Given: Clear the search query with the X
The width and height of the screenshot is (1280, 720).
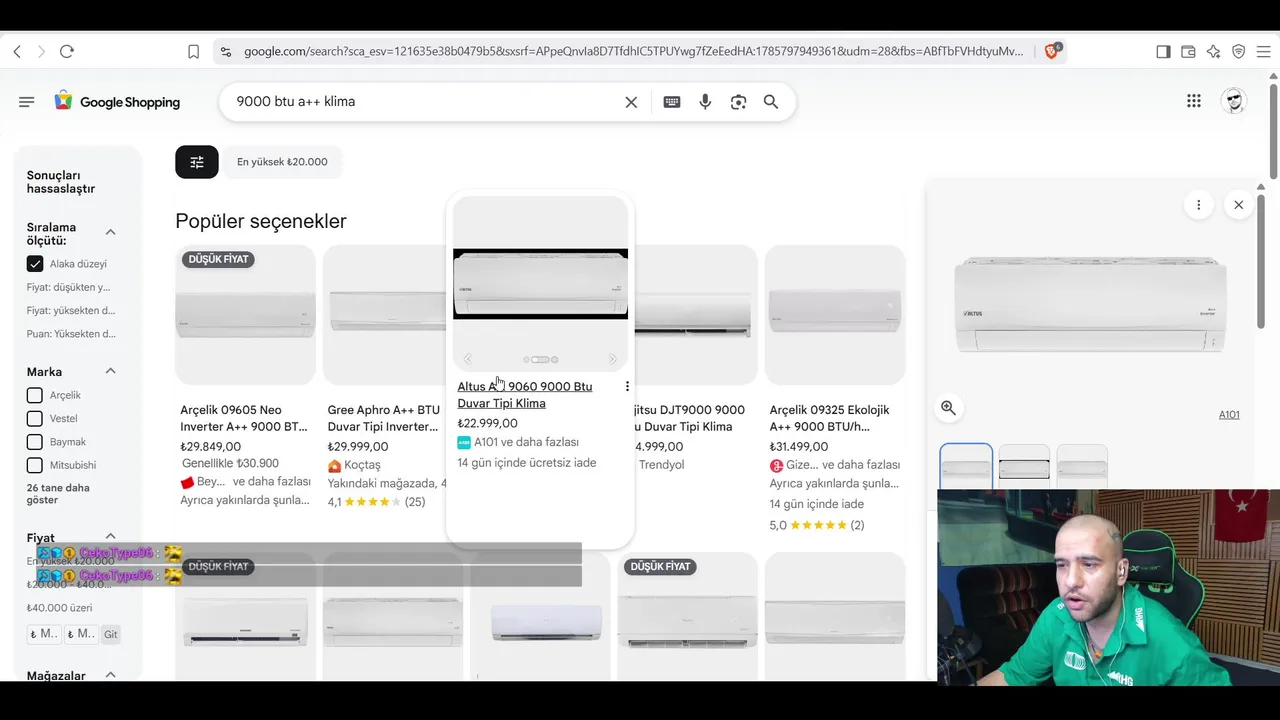Looking at the screenshot, I should 631,102.
